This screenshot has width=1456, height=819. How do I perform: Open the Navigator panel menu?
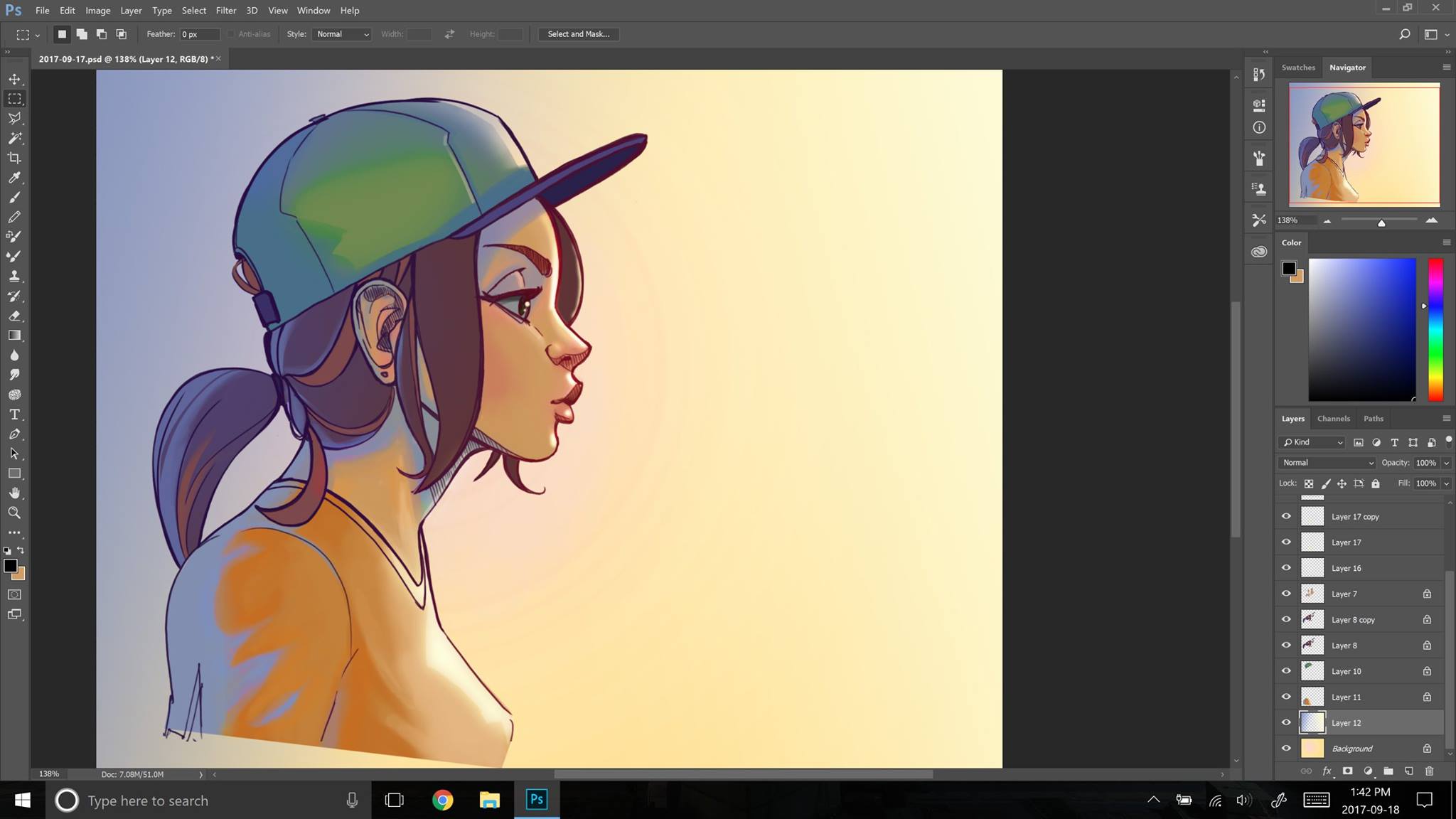(1446, 67)
